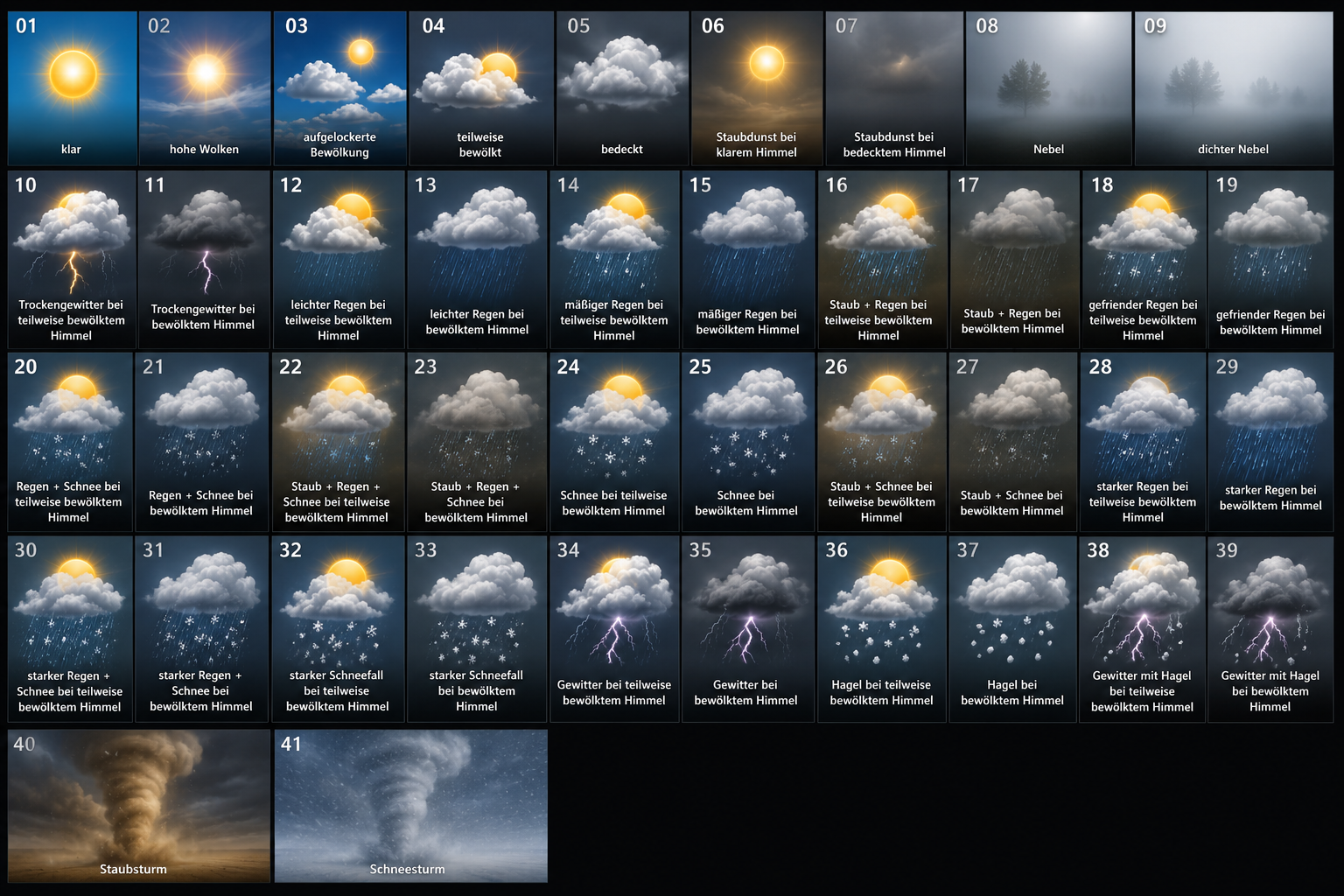Choose icon 23 Staub + Regen + Schnee bewölkt
This screenshot has height=896, width=1344.
477,442
